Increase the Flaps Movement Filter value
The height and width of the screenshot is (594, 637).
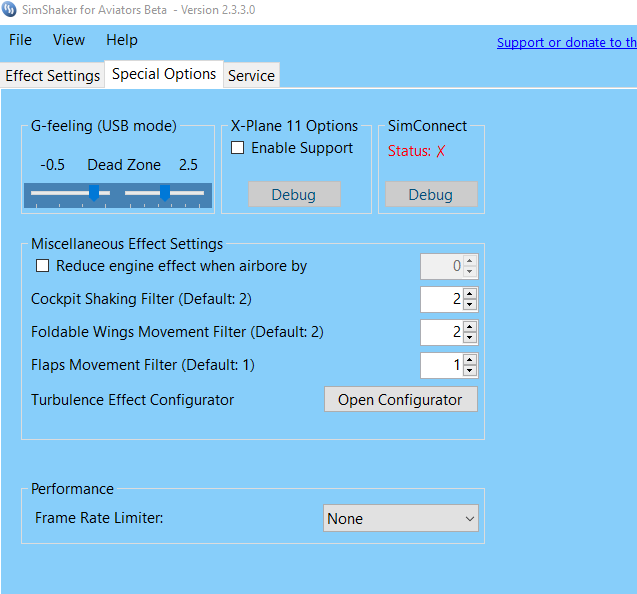(x=470, y=360)
